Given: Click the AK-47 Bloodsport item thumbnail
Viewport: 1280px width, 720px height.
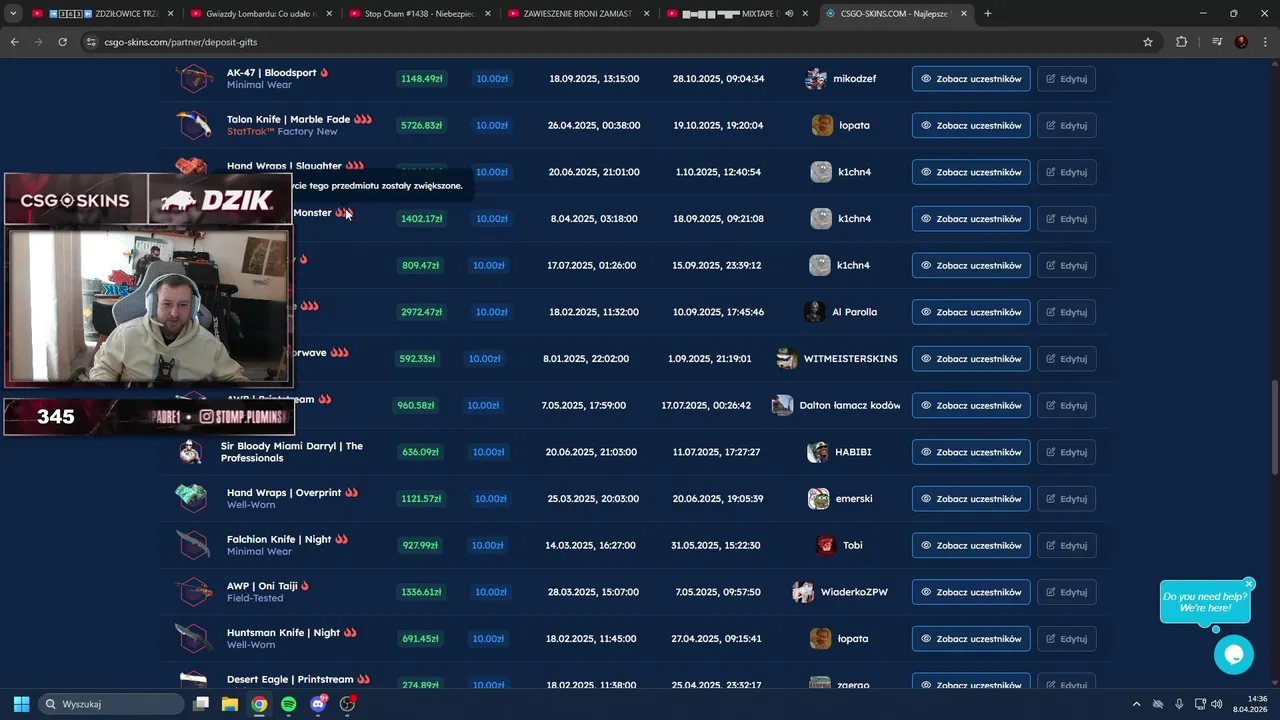Looking at the screenshot, I should point(193,78).
